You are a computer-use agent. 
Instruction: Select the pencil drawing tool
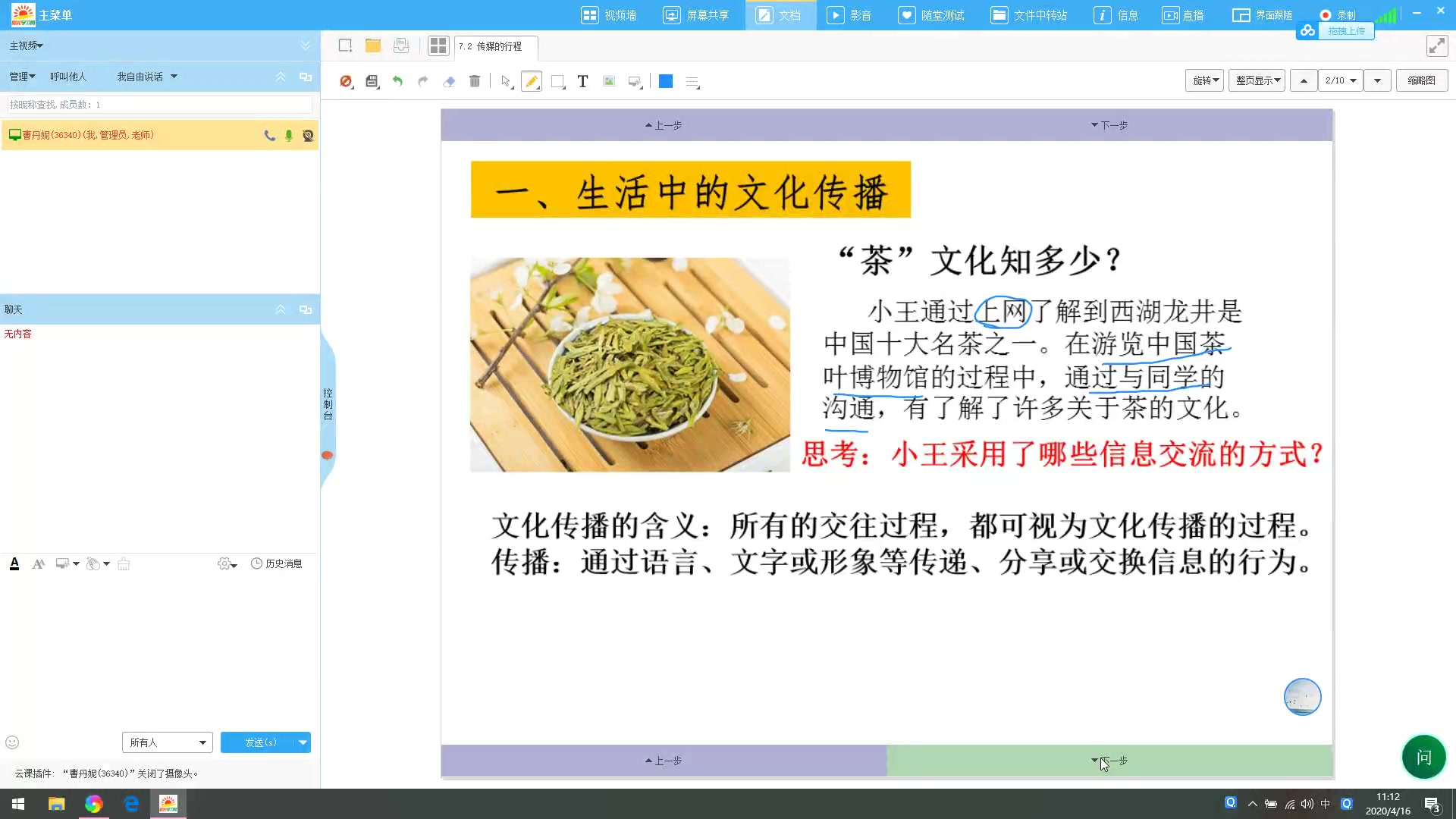click(532, 81)
